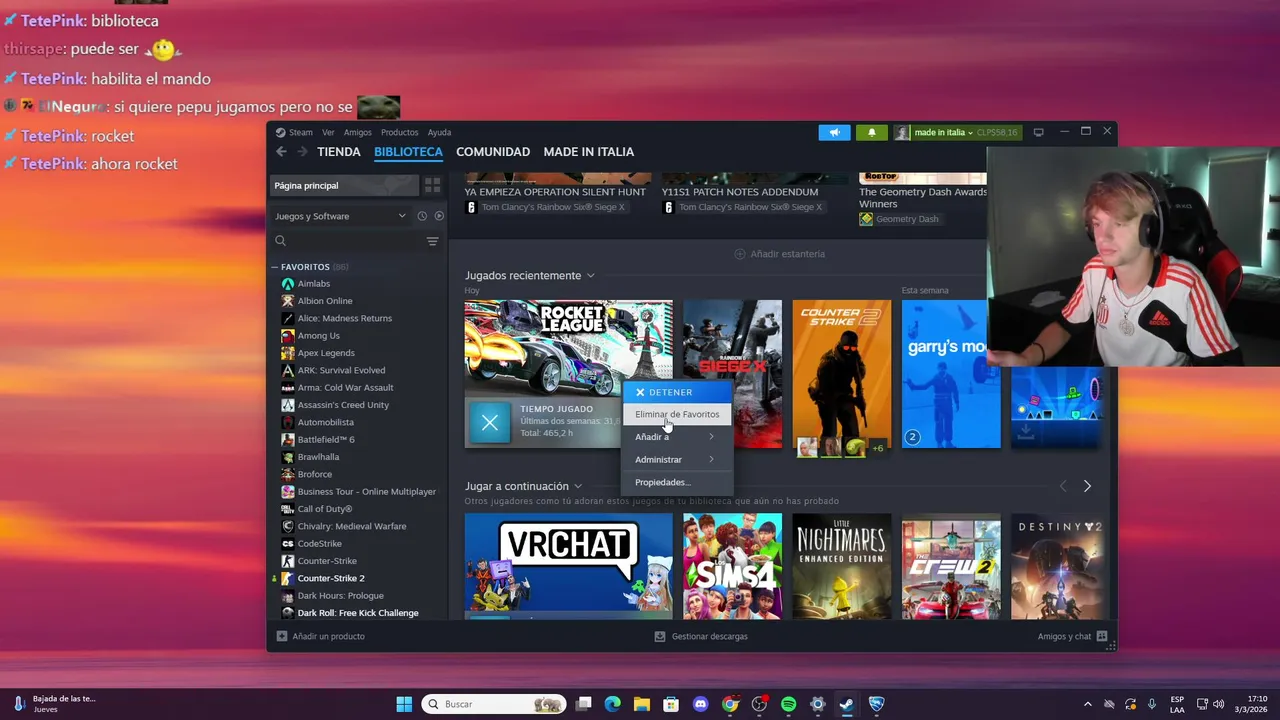Click the library search field
This screenshot has width=1280, height=720.
(347, 241)
